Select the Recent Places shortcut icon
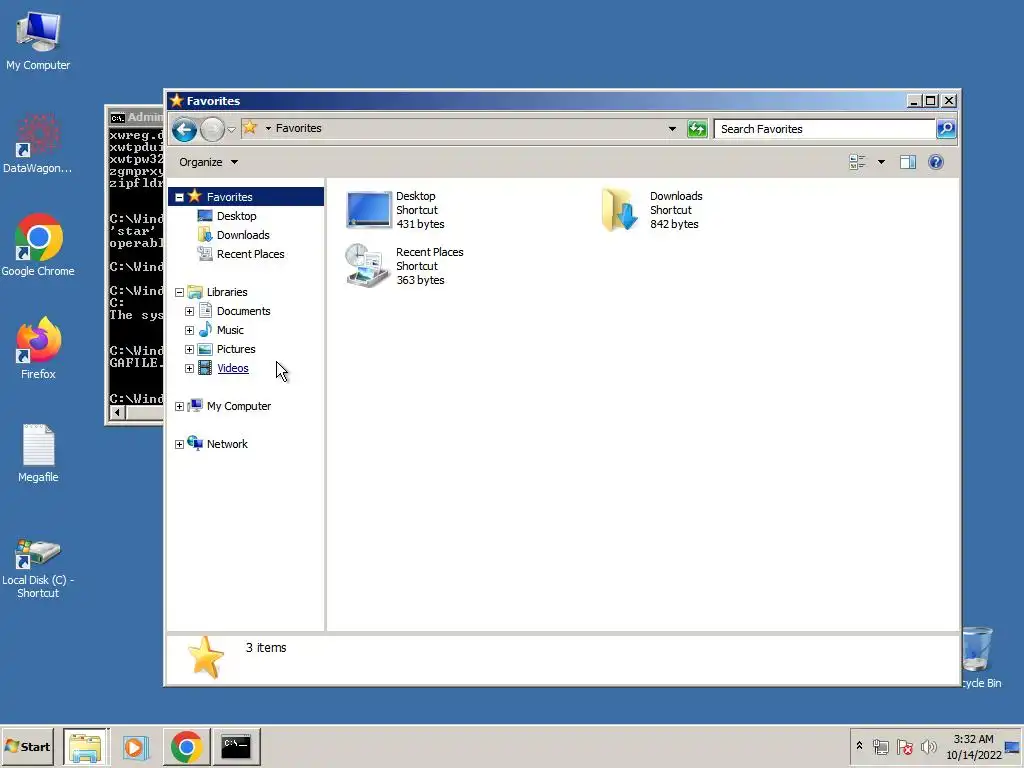Image resolution: width=1024 pixels, height=768 pixels. coord(367,265)
